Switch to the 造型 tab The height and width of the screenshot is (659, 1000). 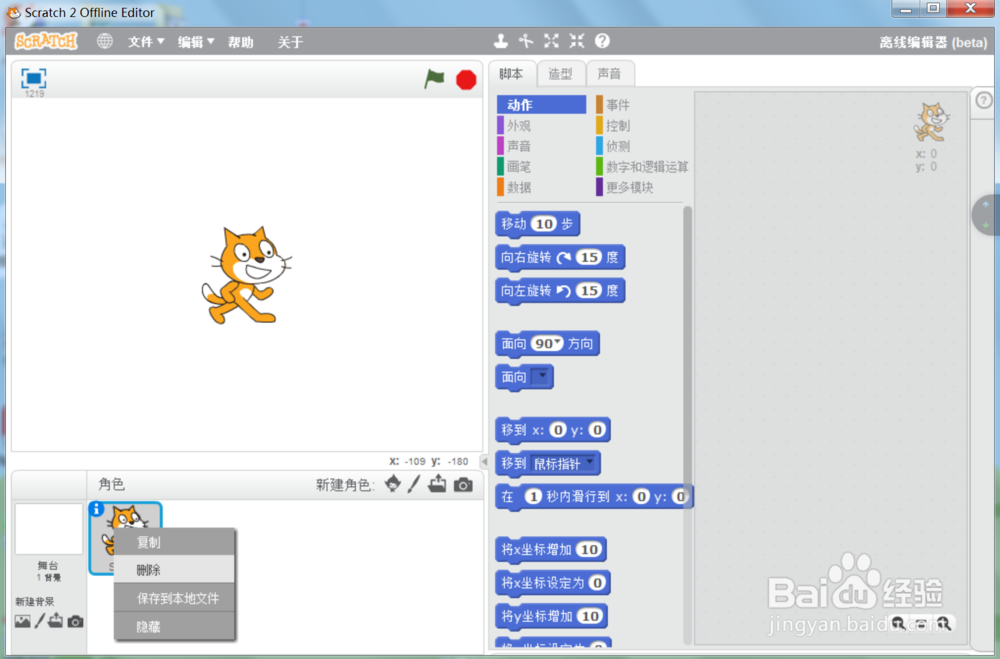click(561, 74)
